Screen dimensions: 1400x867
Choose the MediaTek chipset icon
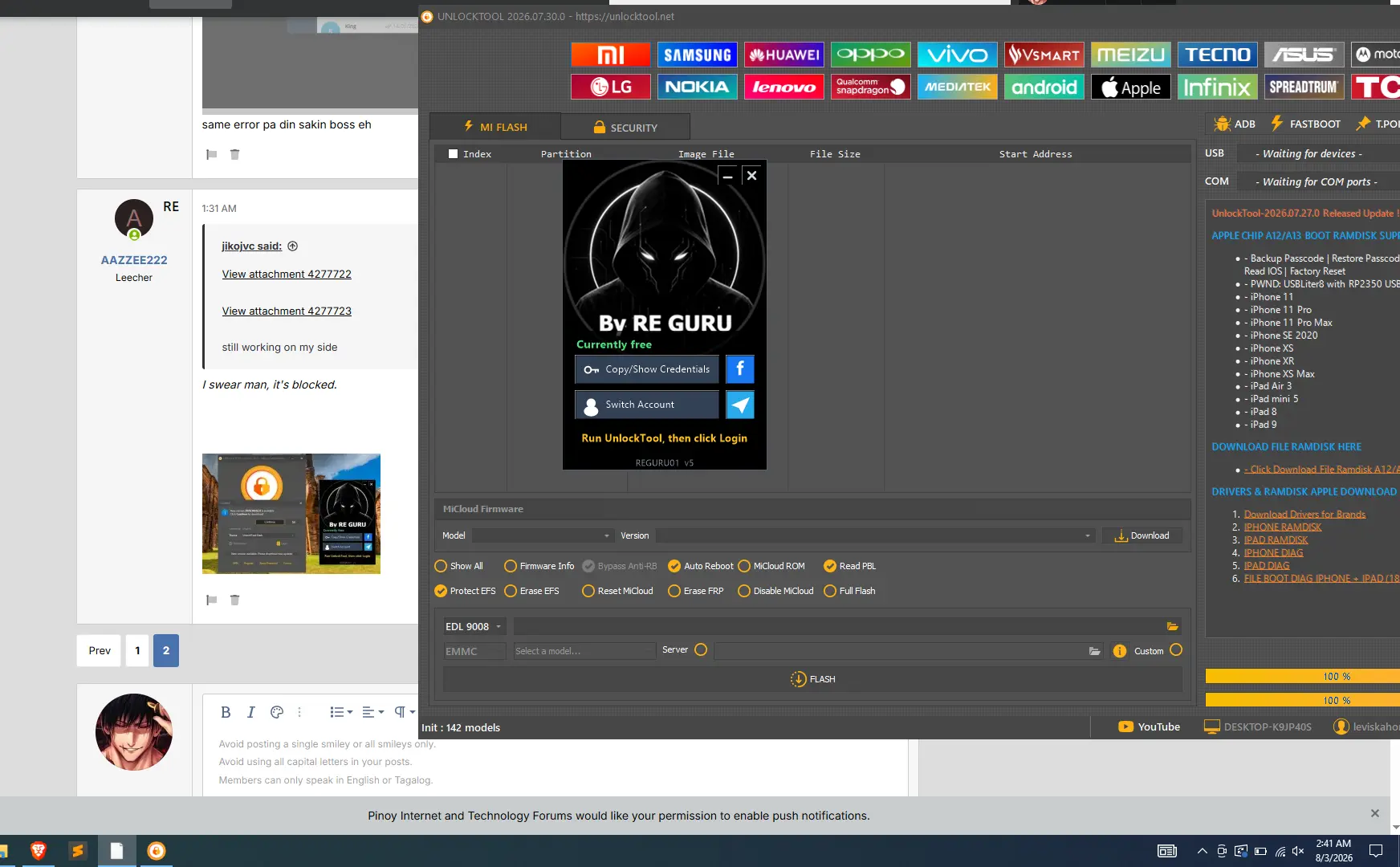click(x=958, y=87)
